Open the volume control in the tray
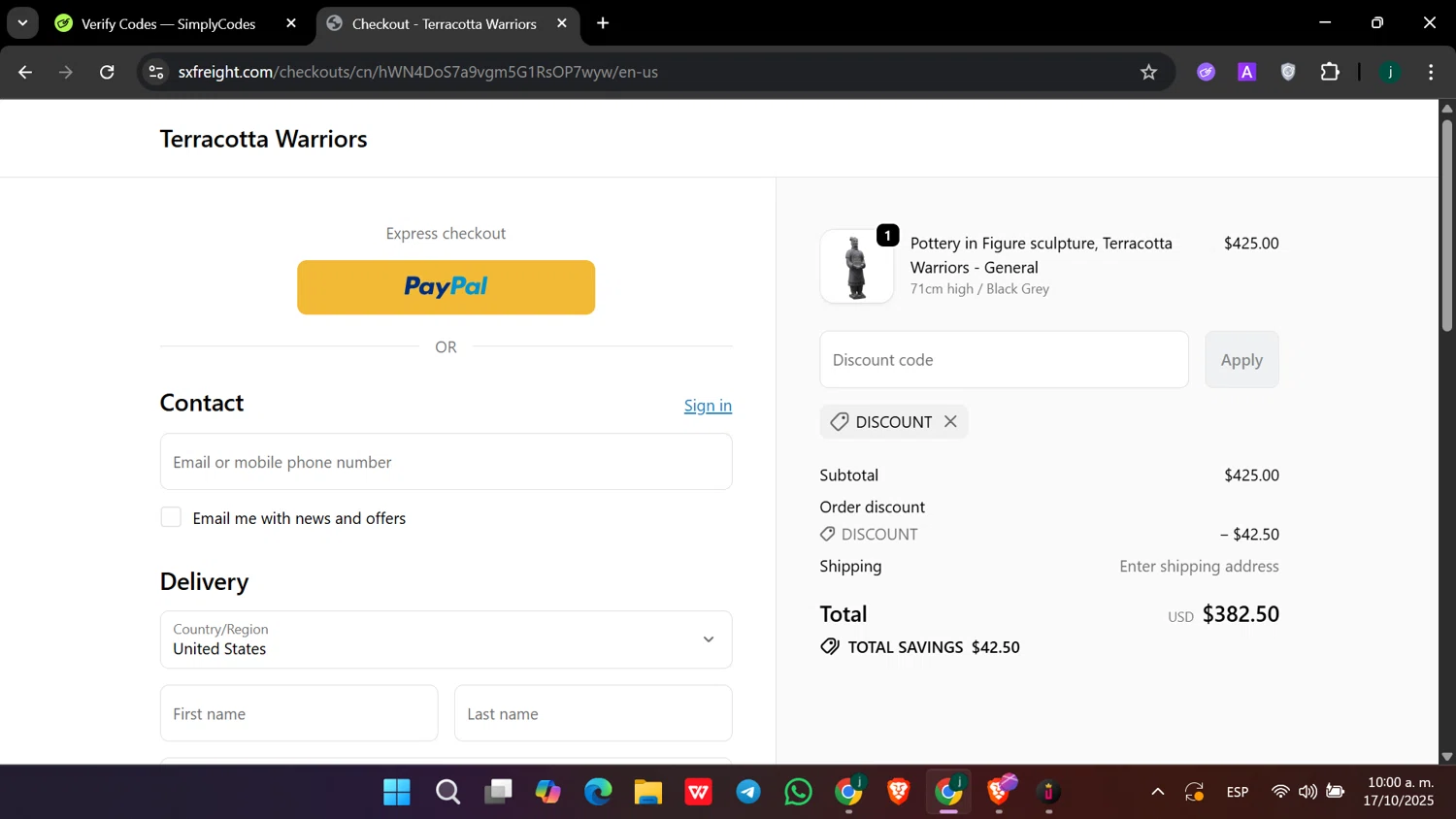 pyautogui.click(x=1307, y=792)
